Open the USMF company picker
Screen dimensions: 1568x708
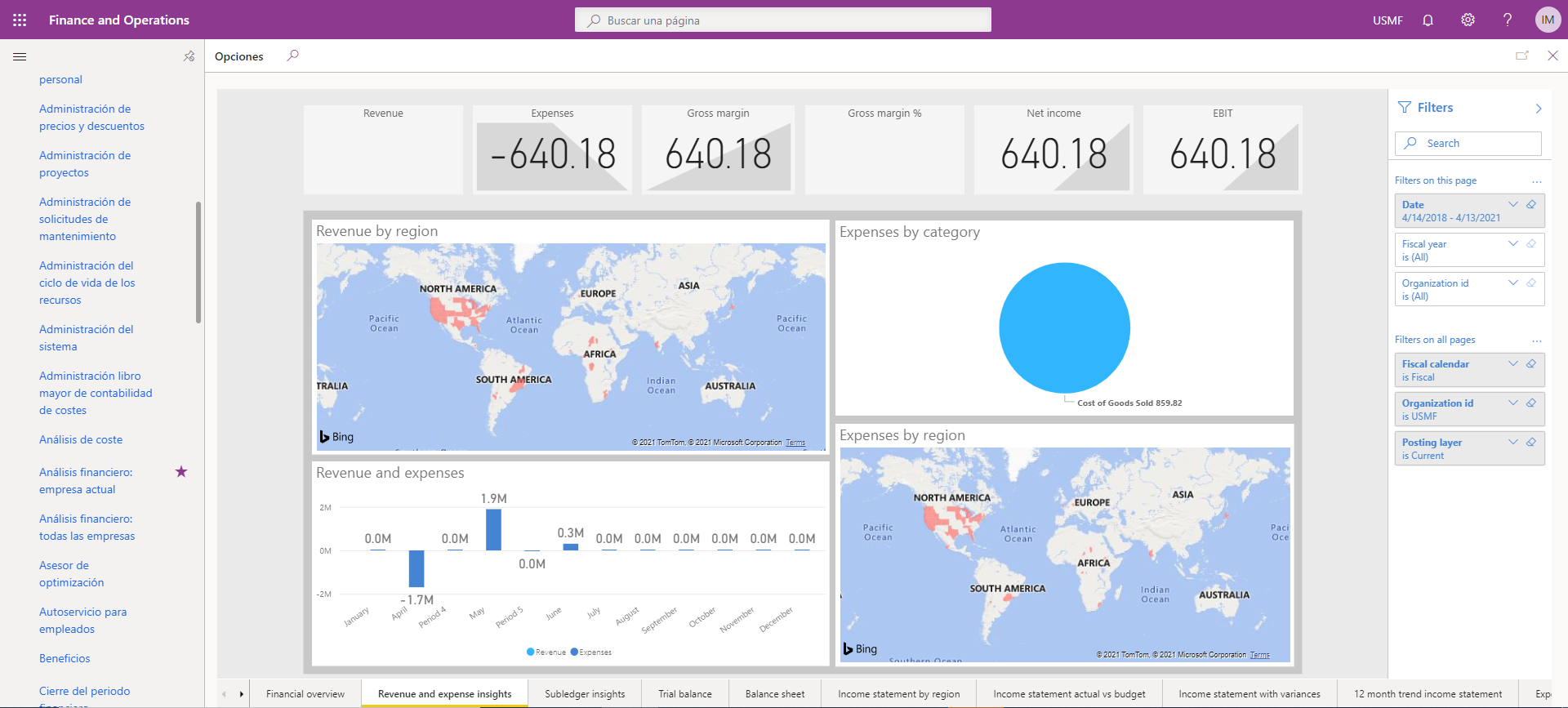coord(1388,20)
